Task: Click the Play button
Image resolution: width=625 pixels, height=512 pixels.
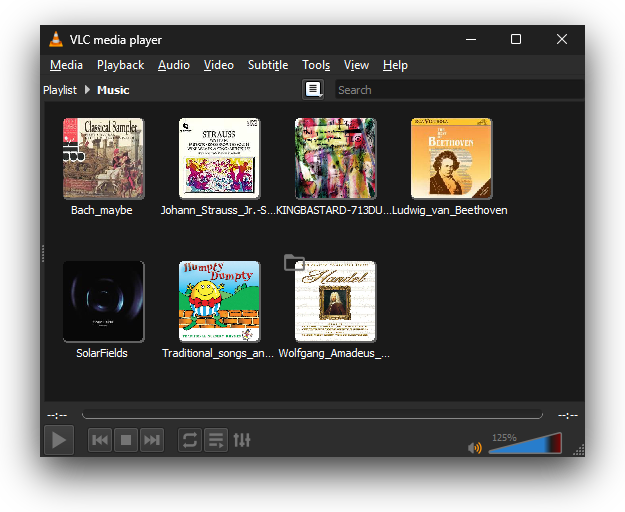Action: pyautogui.click(x=59, y=440)
